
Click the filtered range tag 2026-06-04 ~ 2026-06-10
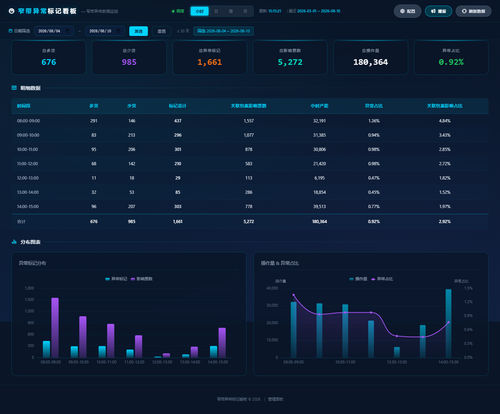[223, 31]
